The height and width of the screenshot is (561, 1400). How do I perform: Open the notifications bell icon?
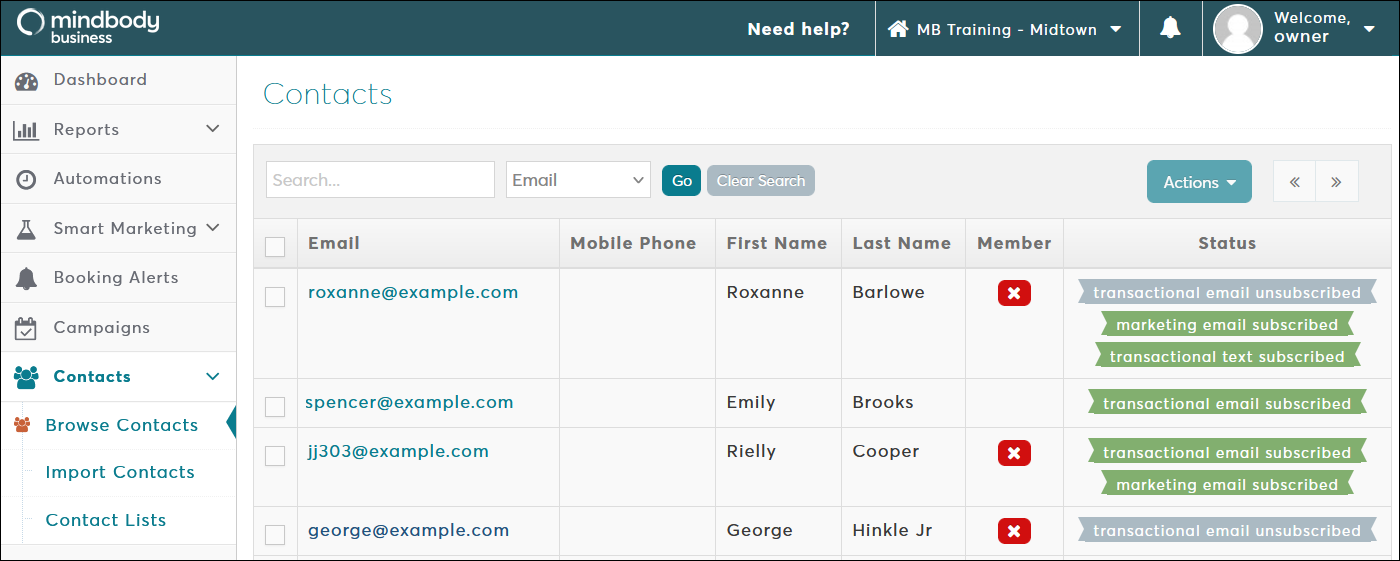[1170, 29]
